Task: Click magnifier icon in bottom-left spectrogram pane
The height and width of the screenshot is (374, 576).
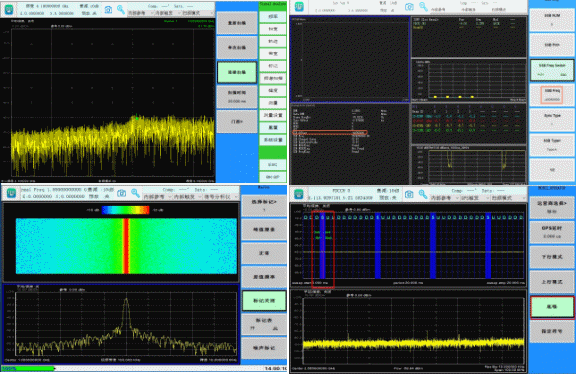Action: pyautogui.click(x=136, y=193)
